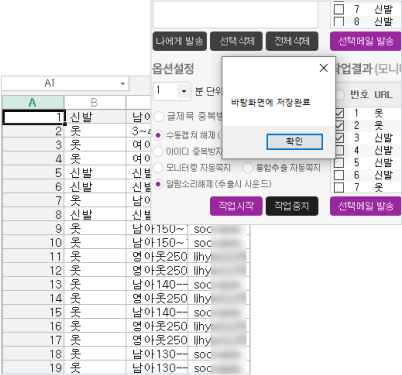Check result row 4 신발 checkbox

tap(339, 150)
